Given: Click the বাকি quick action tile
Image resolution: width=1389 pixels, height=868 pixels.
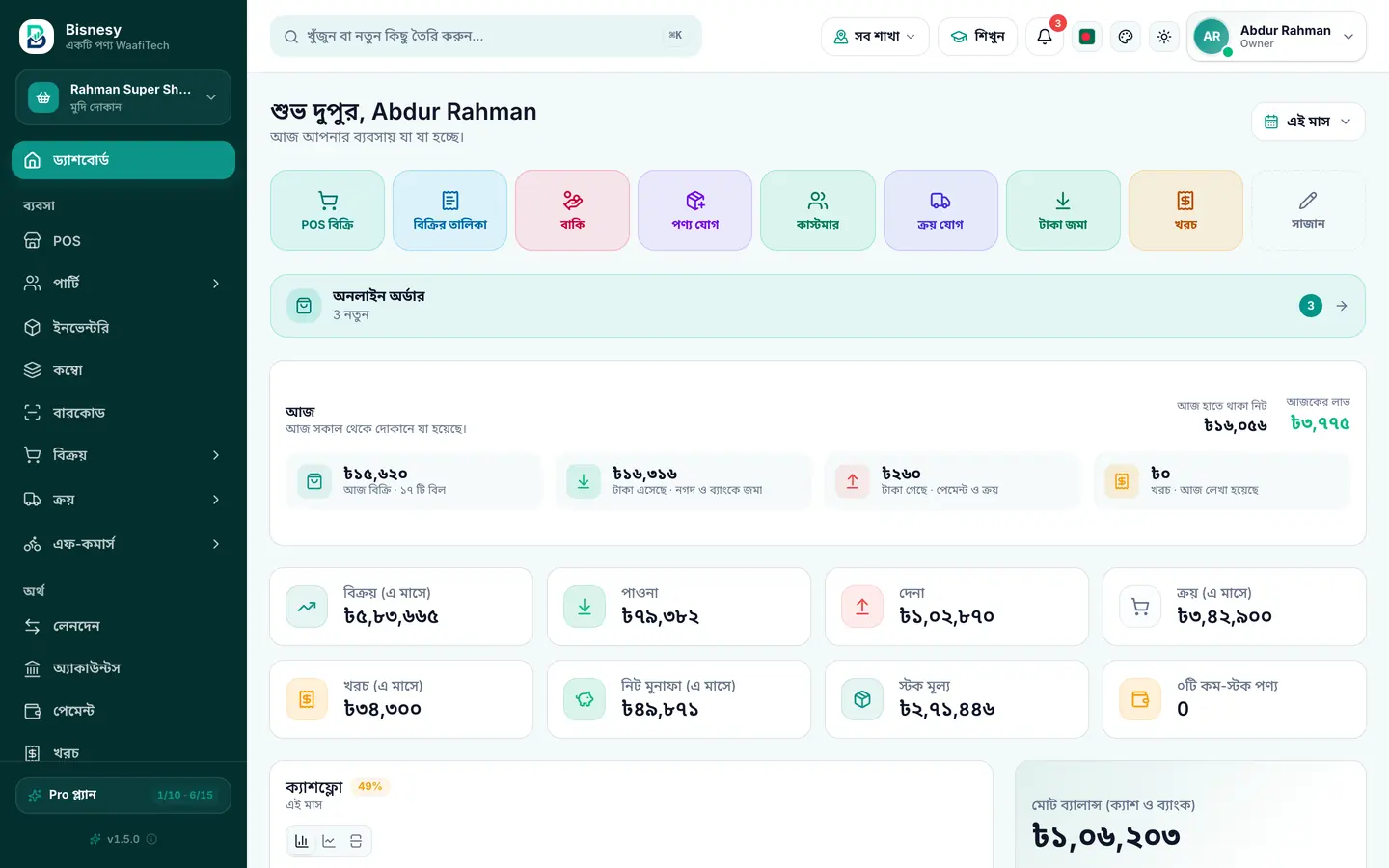Looking at the screenshot, I should (x=572, y=210).
